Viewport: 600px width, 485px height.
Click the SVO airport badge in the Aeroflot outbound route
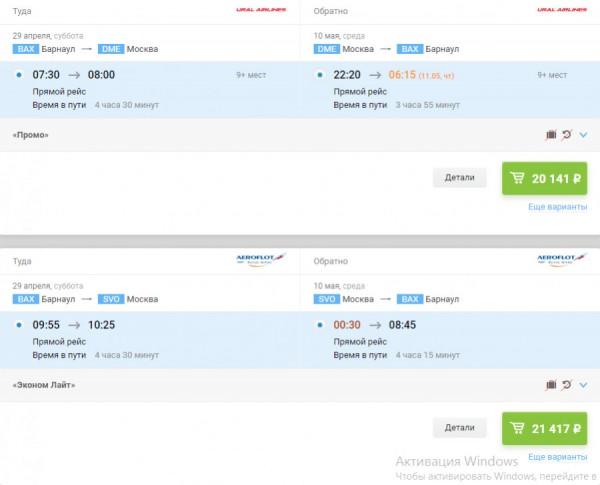tap(111, 299)
